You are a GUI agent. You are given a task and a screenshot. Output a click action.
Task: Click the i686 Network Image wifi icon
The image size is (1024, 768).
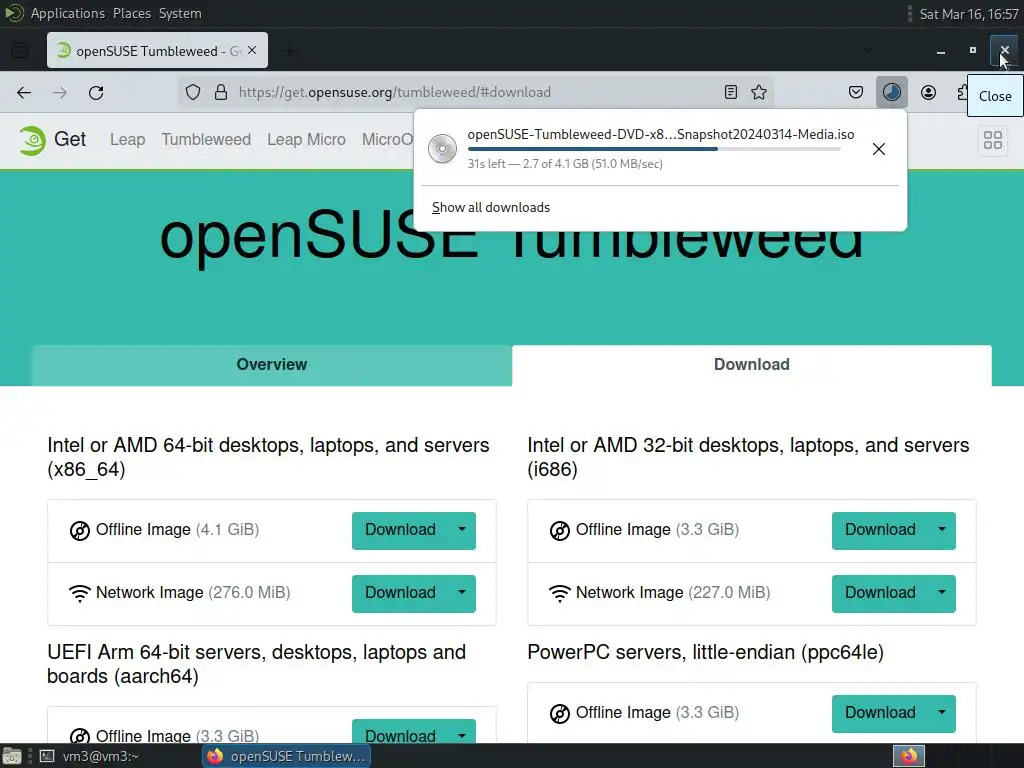click(560, 593)
